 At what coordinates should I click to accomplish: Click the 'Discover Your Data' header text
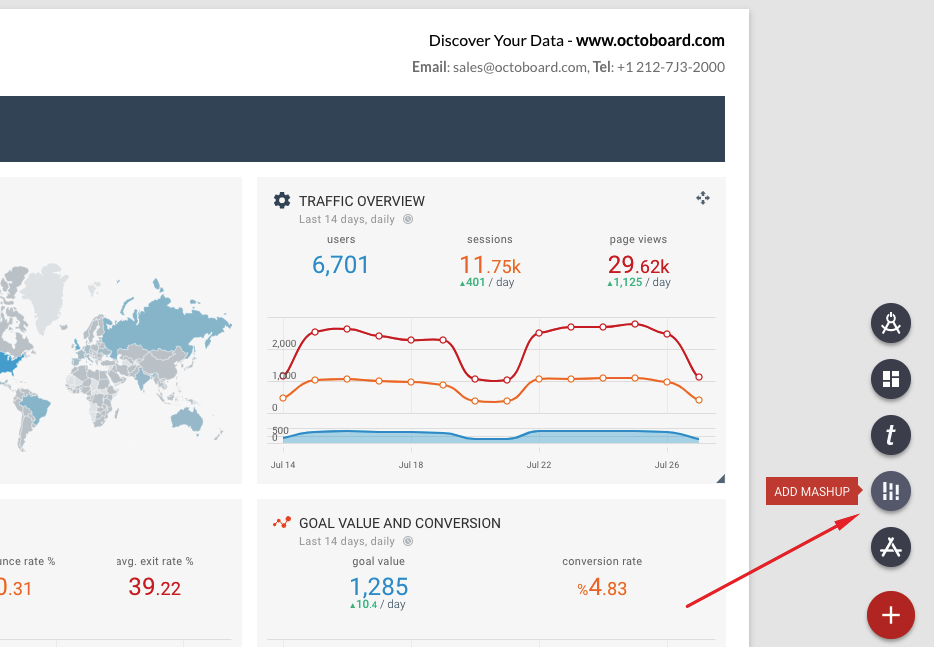pos(496,41)
